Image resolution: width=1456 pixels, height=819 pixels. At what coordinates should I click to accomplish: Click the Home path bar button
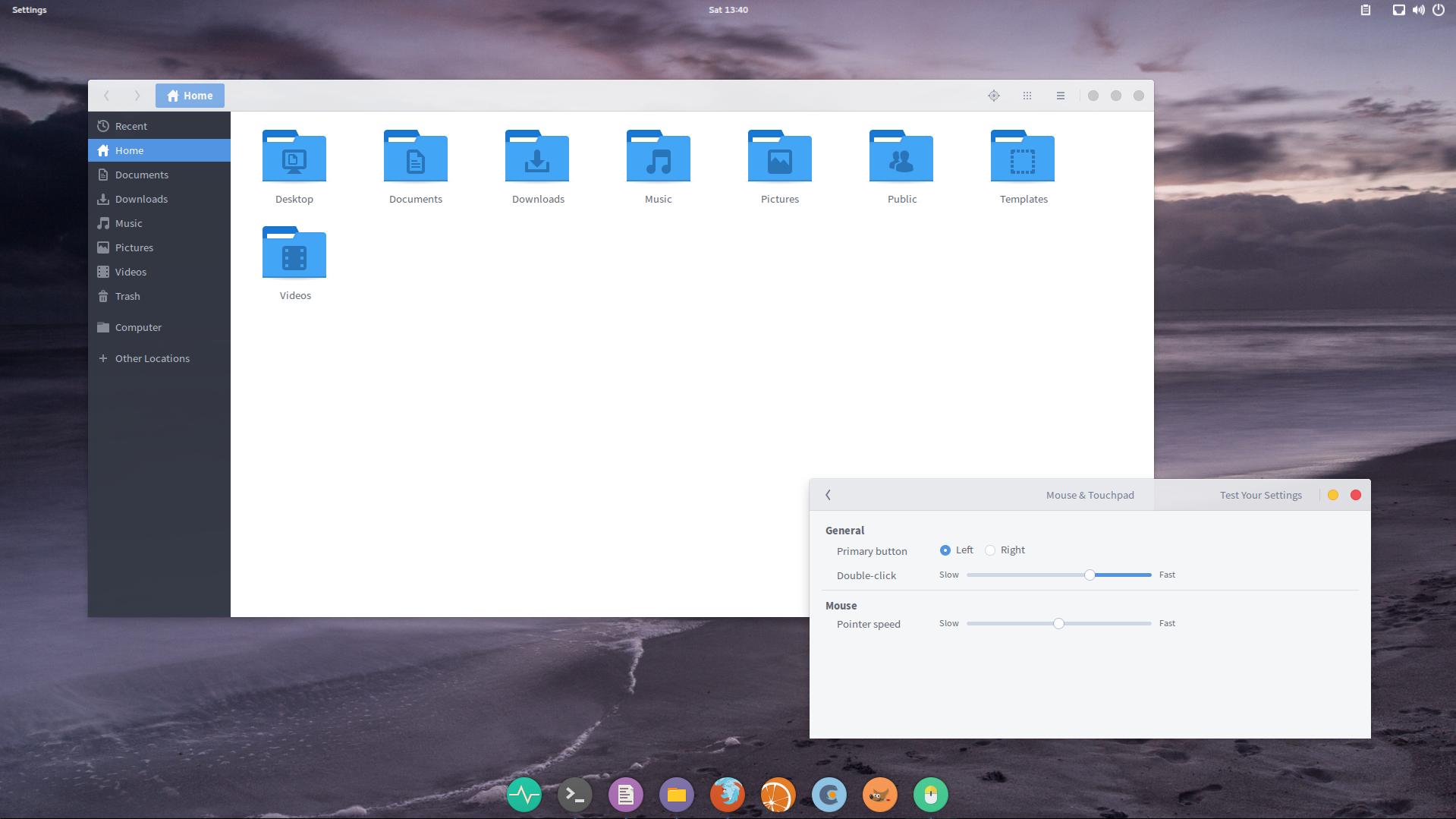coord(190,96)
